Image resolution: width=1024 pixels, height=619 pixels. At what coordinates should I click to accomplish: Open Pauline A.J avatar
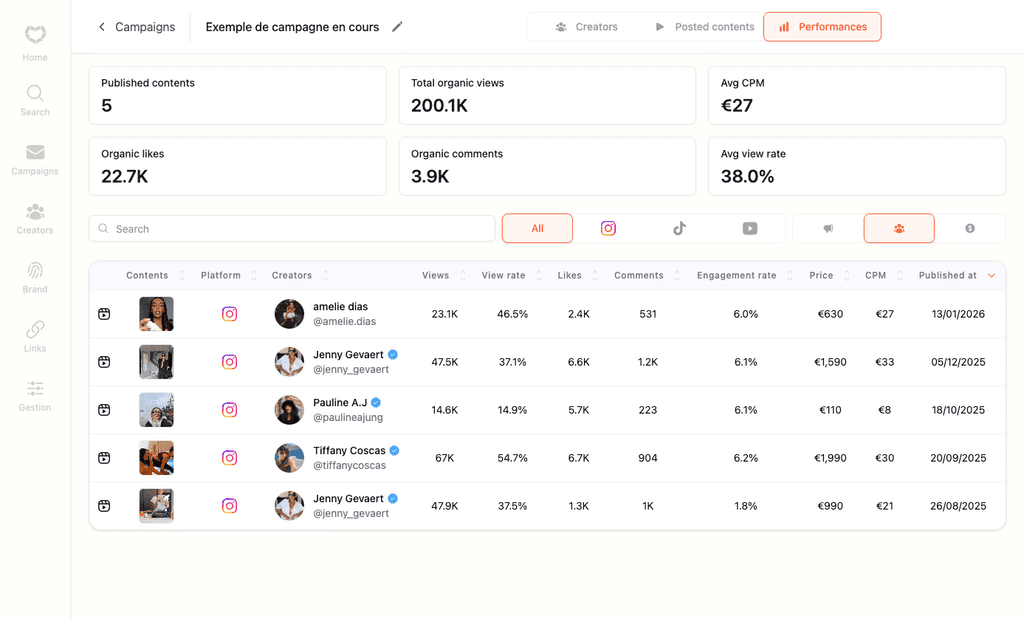(289, 410)
